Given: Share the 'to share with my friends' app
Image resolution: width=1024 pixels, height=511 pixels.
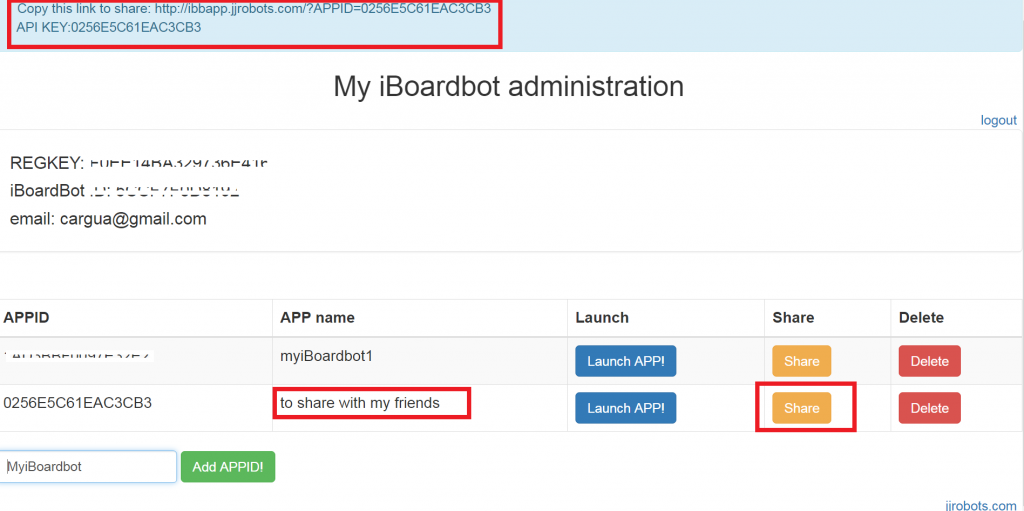Looking at the screenshot, I should [x=801, y=408].
